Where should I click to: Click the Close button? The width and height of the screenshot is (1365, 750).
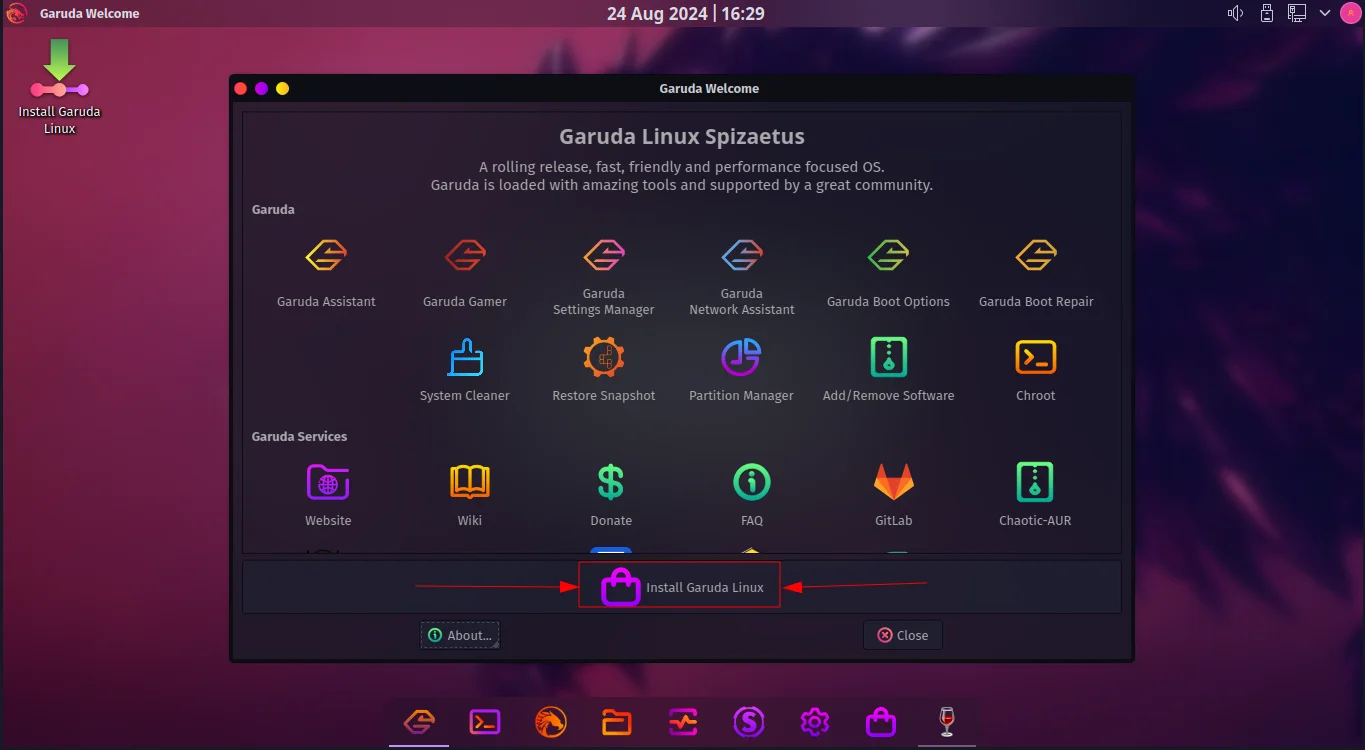click(903, 635)
